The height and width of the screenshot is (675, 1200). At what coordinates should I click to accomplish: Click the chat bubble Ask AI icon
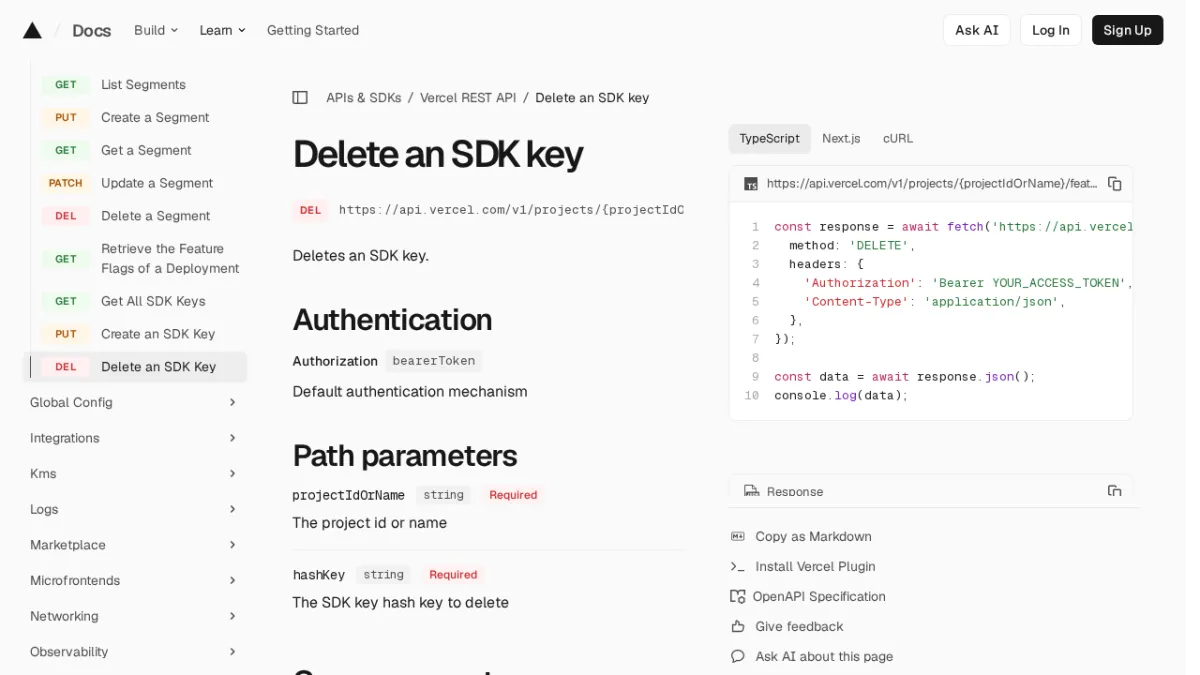click(x=738, y=657)
